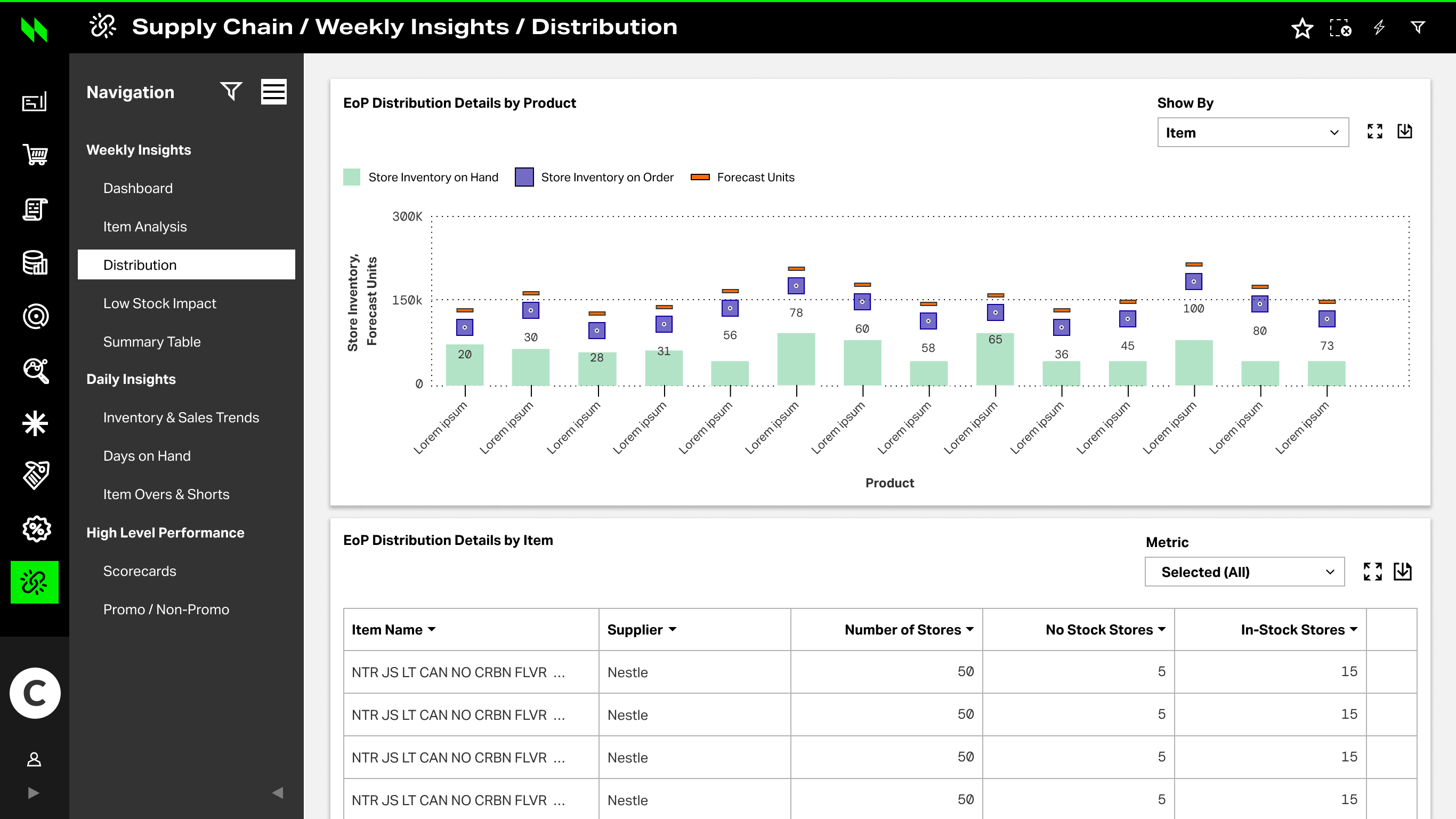Open the price tags sidebar icon
1456x819 pixels.
[35, 475]
